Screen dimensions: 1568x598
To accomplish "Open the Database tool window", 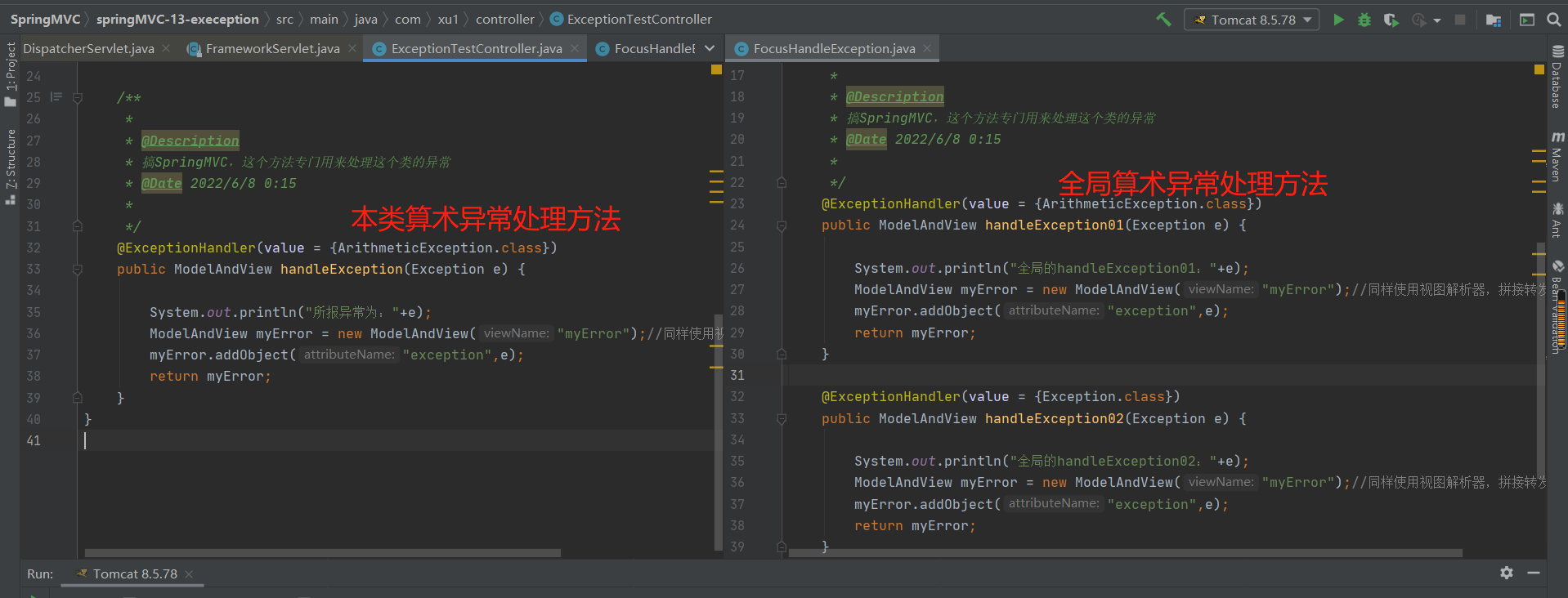I will [x=1557, y=77].
